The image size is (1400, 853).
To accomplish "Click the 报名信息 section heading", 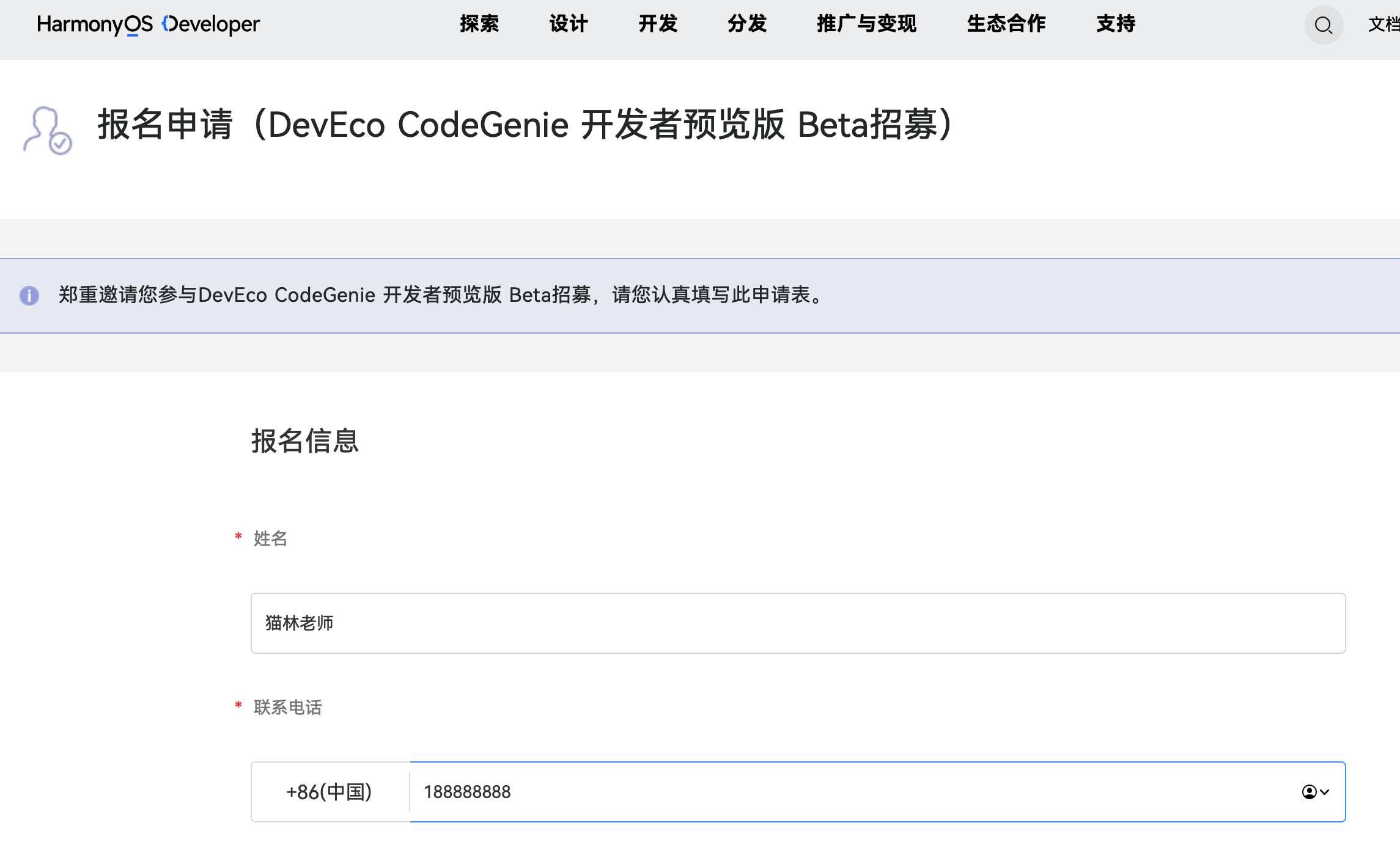I will pos(304,441).
